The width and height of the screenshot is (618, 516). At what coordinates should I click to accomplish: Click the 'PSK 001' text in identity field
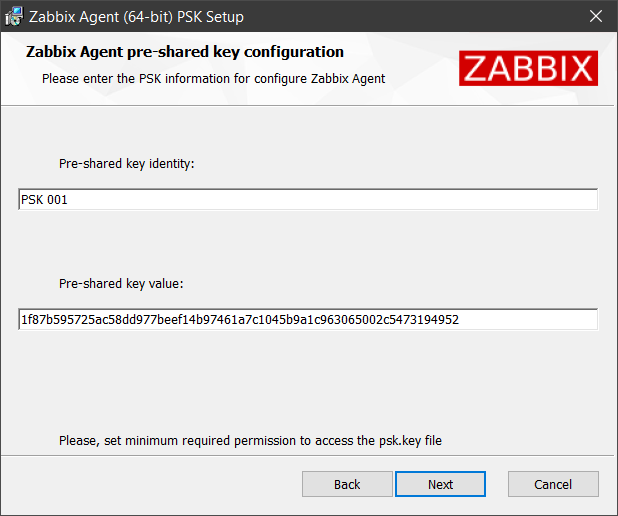coord(44,200)
